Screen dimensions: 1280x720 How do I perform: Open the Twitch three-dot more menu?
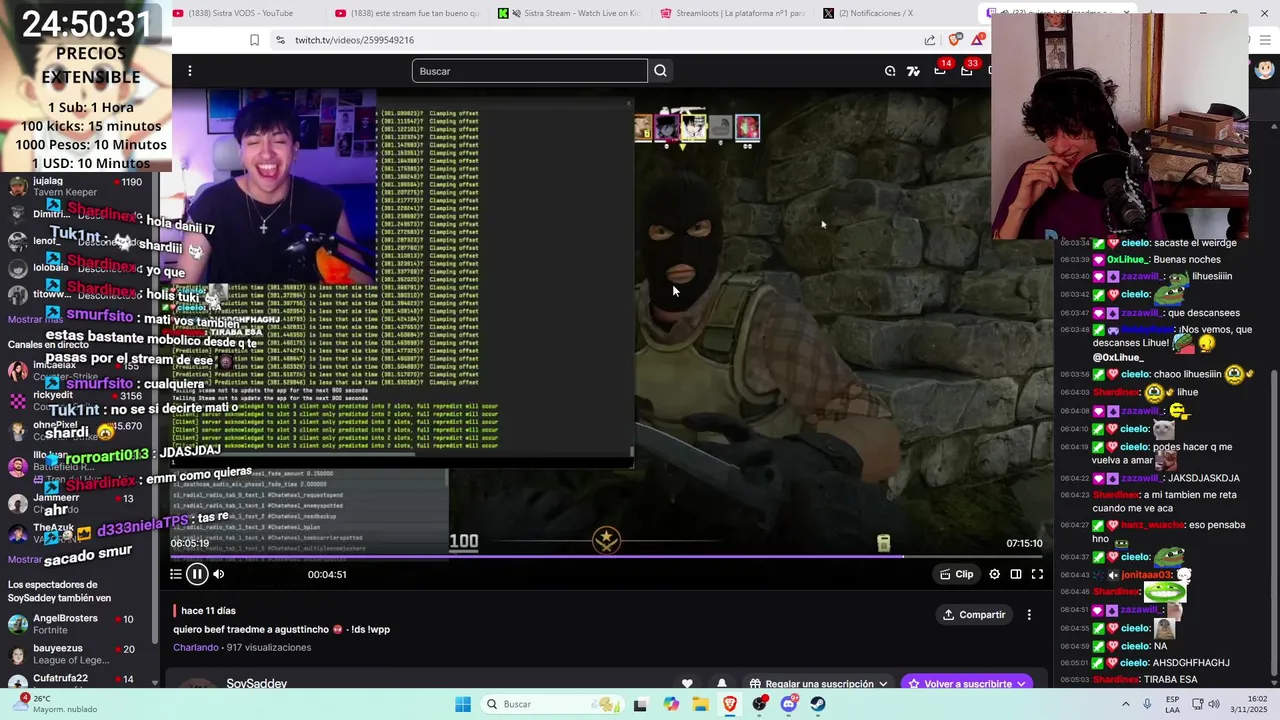pos(190,71)
